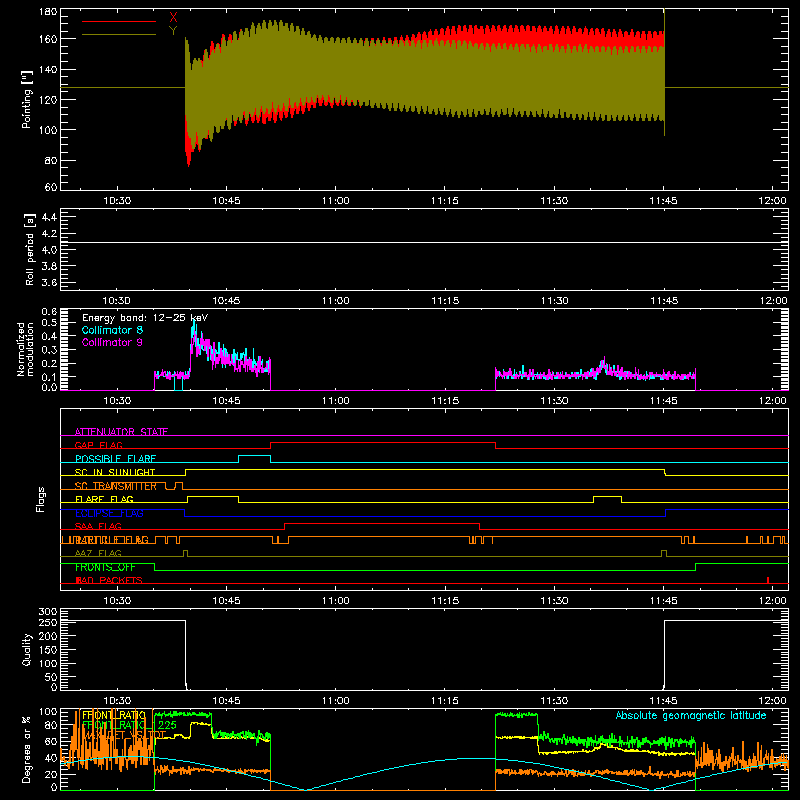Screen dimensions: 800x800
Task: Click the "Roll period [s]" axis title
Action: pyautogui.click(x=29, y=249)
